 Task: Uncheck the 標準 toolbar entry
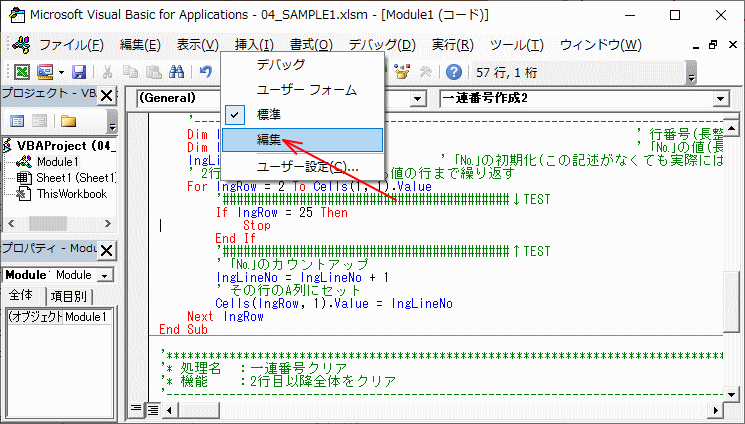(303, 115)
